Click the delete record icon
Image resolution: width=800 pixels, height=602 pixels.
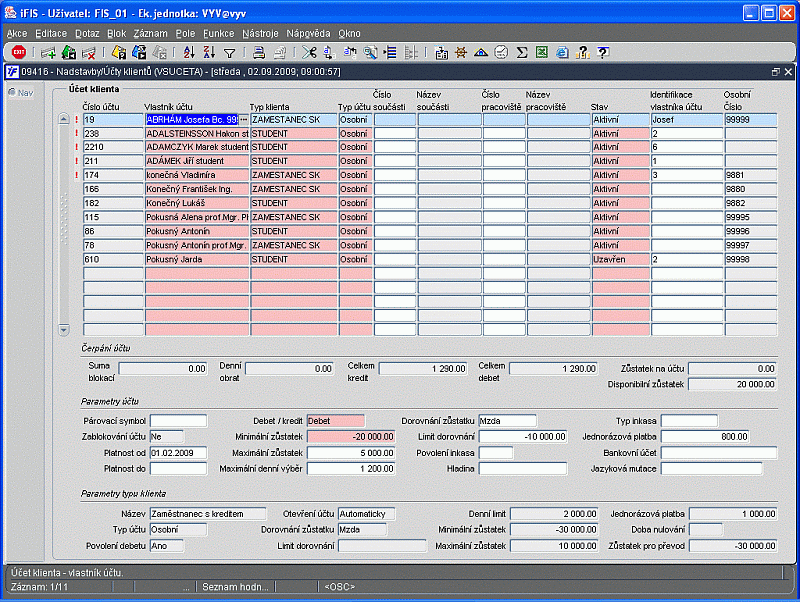[89, 52]
